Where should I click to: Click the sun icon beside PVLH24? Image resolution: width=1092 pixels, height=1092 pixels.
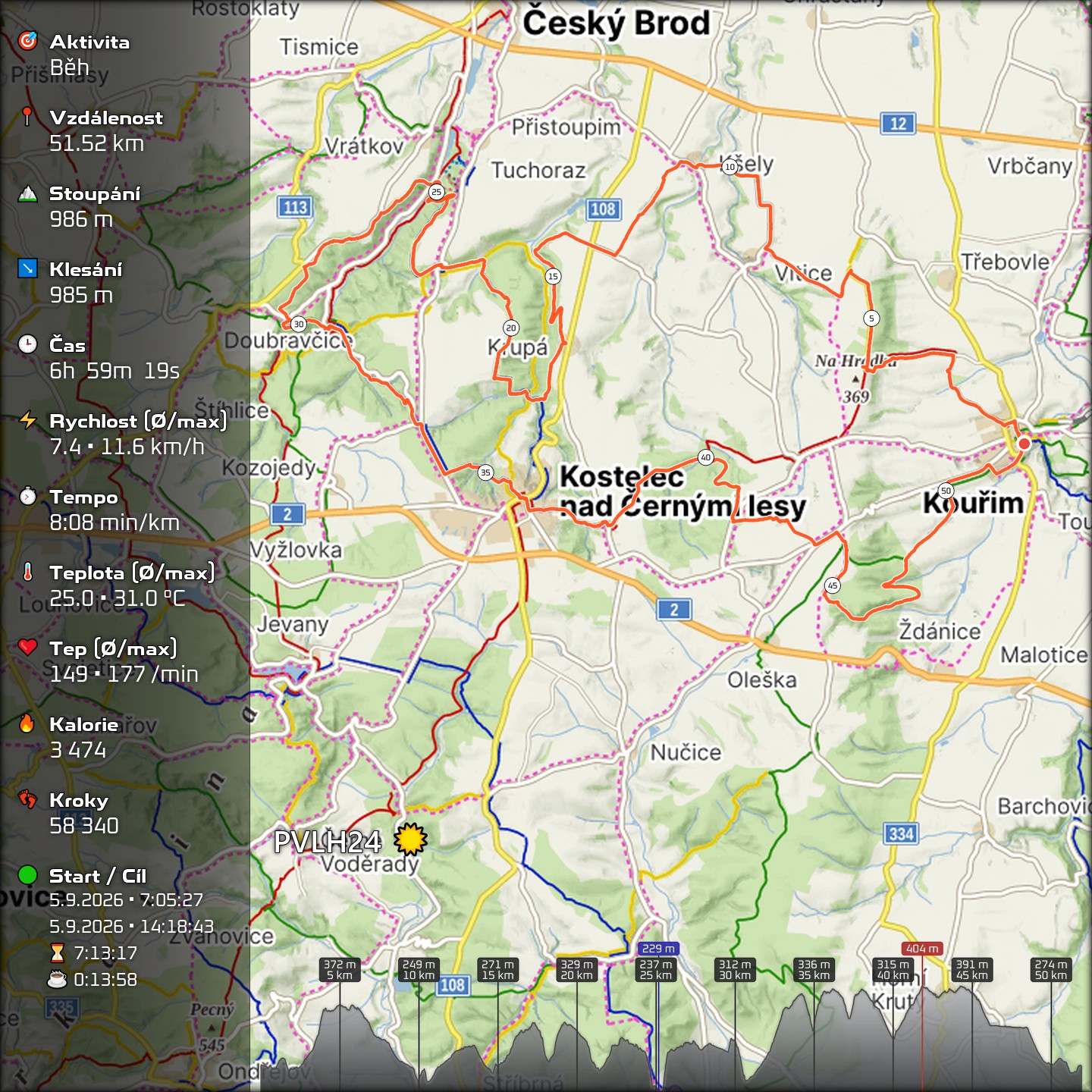[x=411, y=840]
